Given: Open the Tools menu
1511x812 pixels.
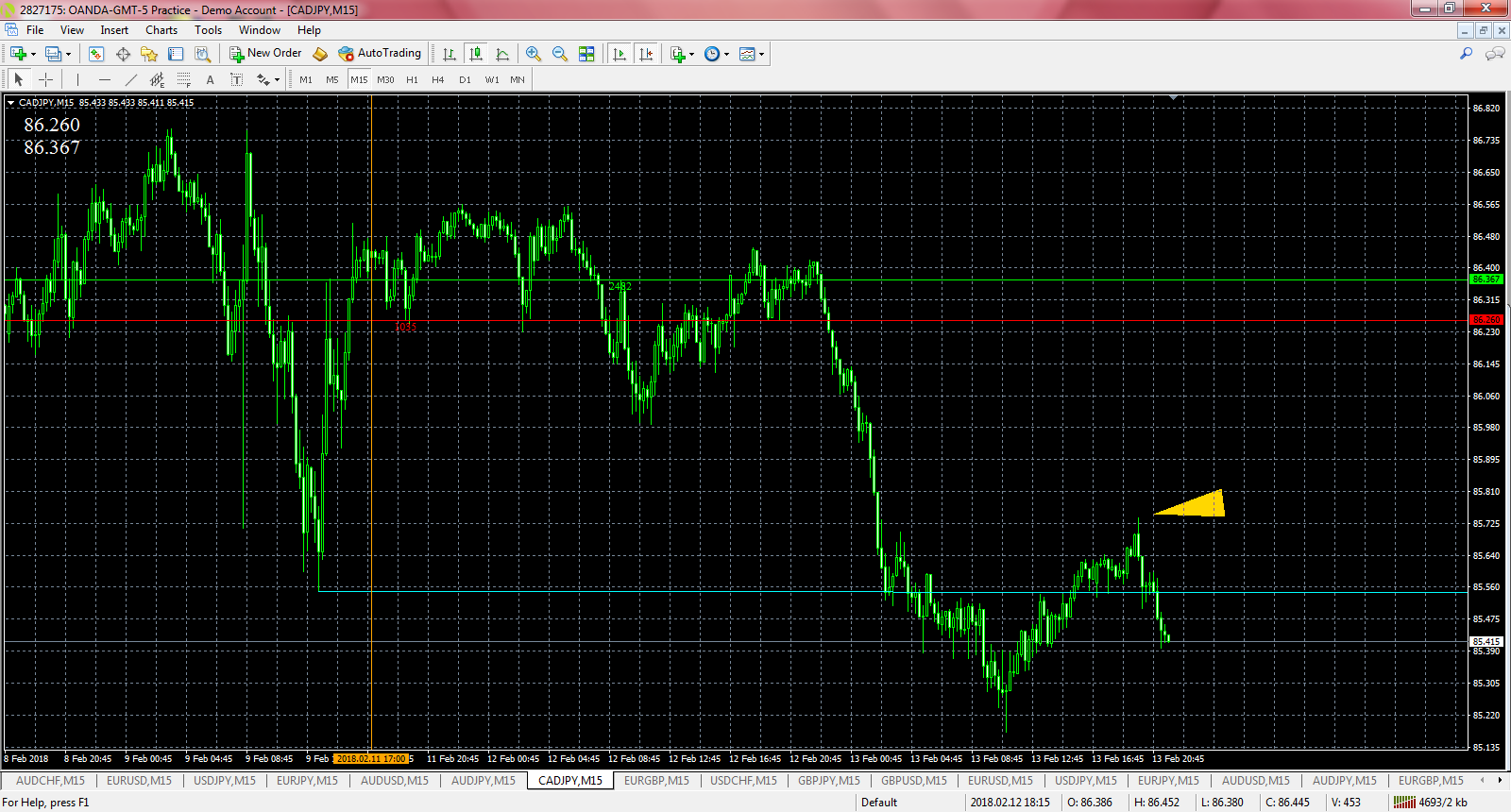Looking at the screenshot, I should 209,30.
